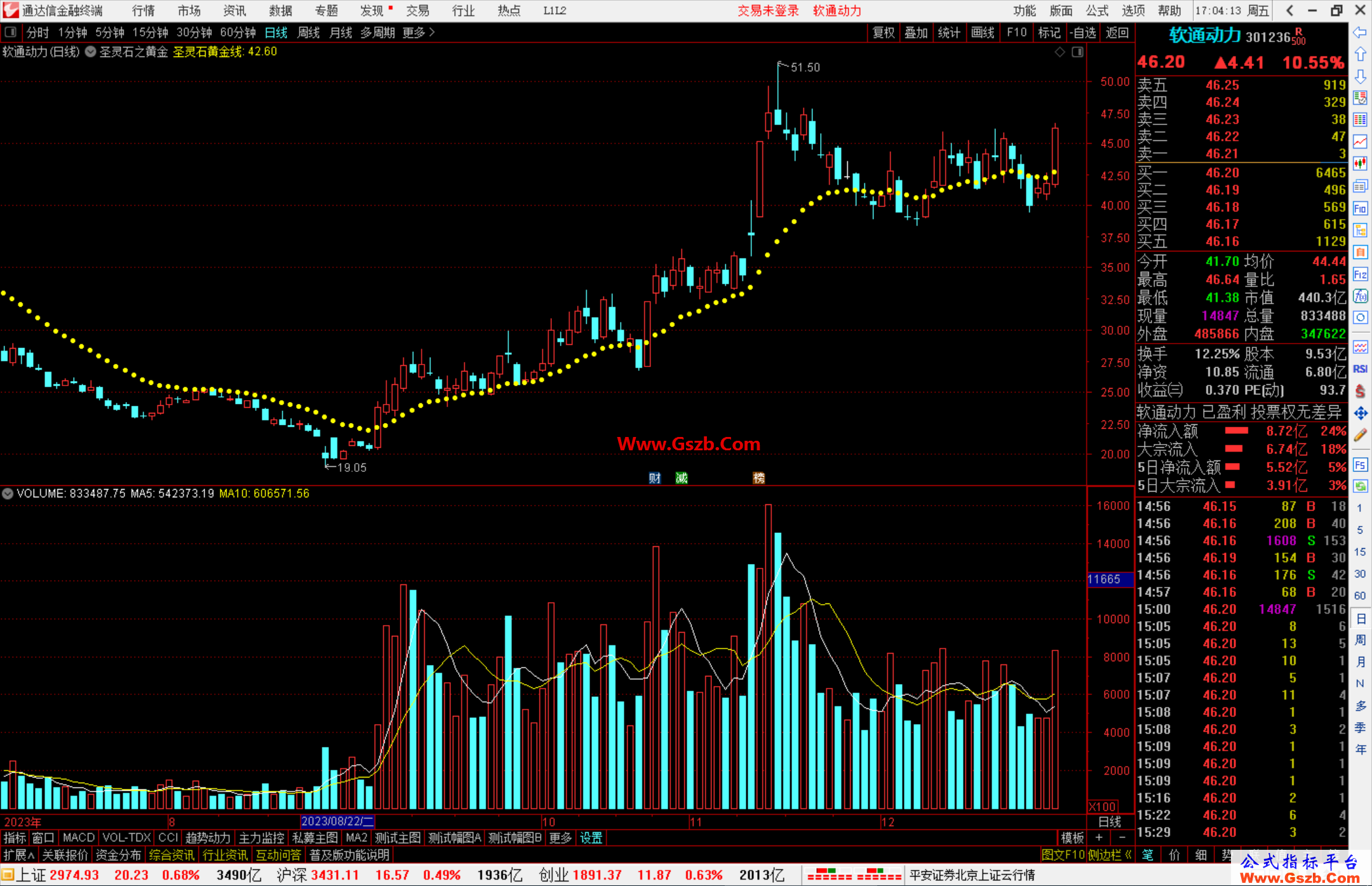Click the 2023/08/22 date label on timeline
Image resolution: width=1372 pixels, height=886 pixels.
[337, 821]
